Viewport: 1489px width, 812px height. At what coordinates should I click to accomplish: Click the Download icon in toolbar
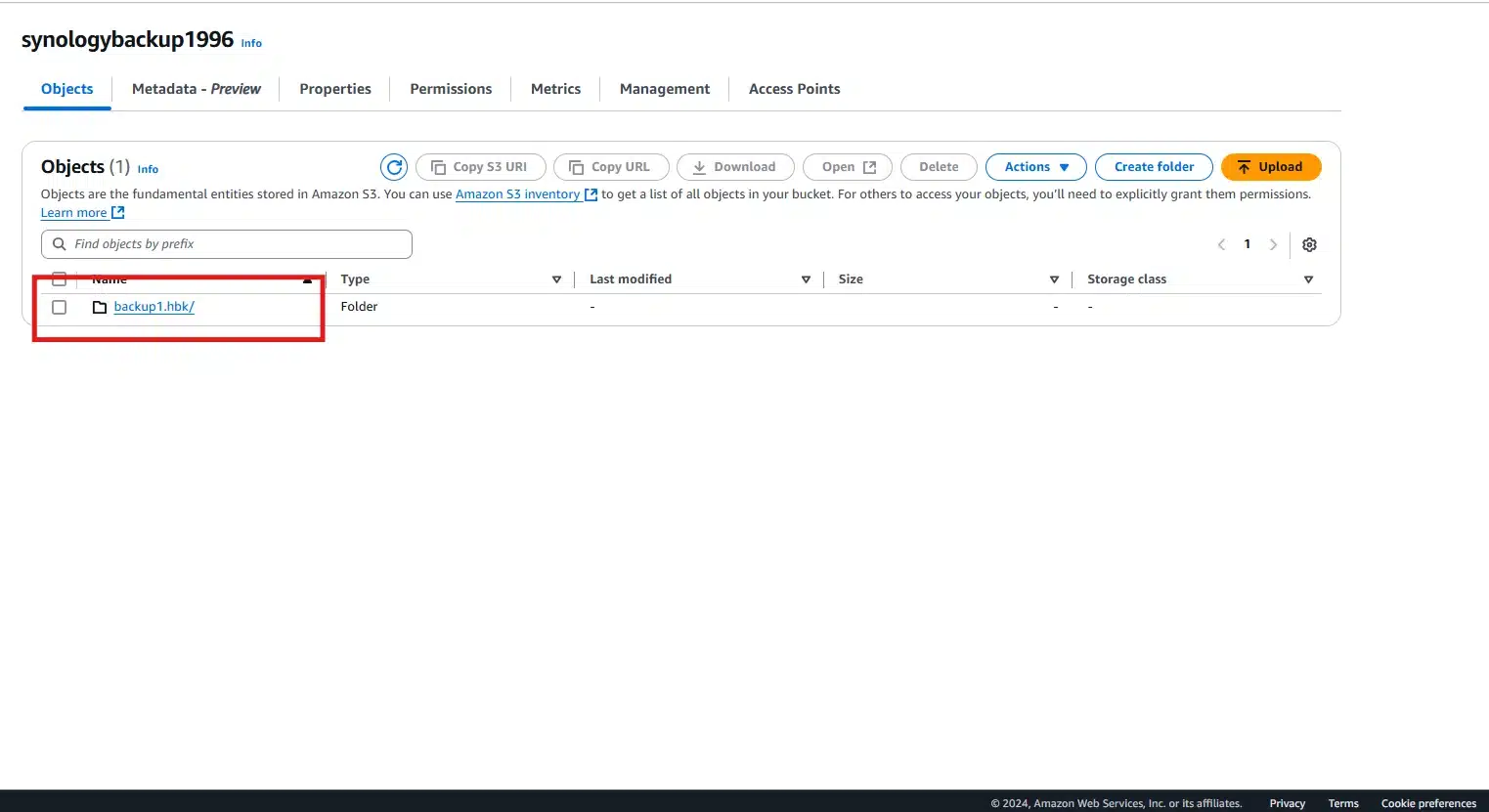[x=702, y=166]
